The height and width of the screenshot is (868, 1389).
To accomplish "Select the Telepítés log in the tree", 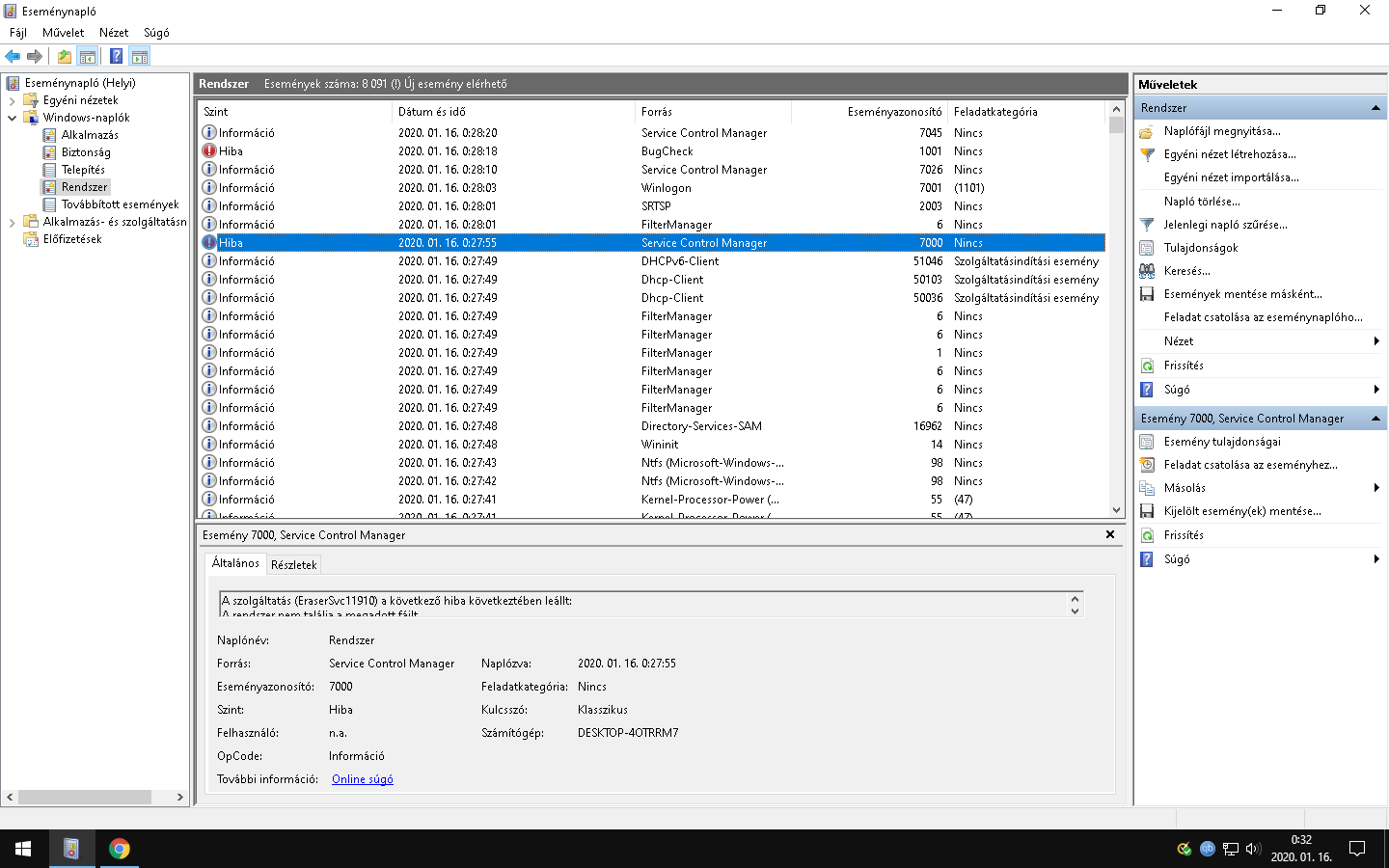I will point(83,170).
